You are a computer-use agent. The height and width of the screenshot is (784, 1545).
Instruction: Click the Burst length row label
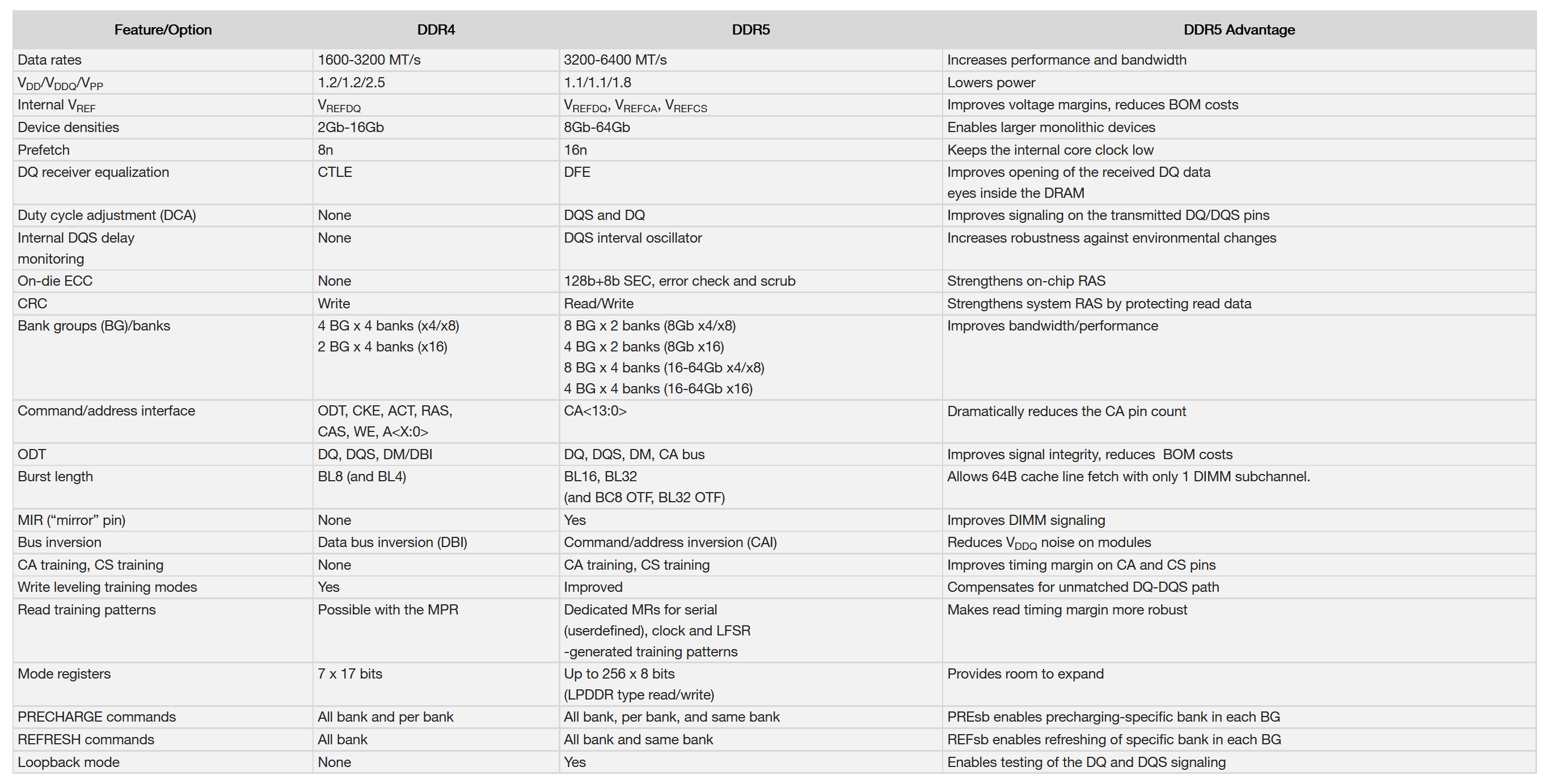(55, 477)
